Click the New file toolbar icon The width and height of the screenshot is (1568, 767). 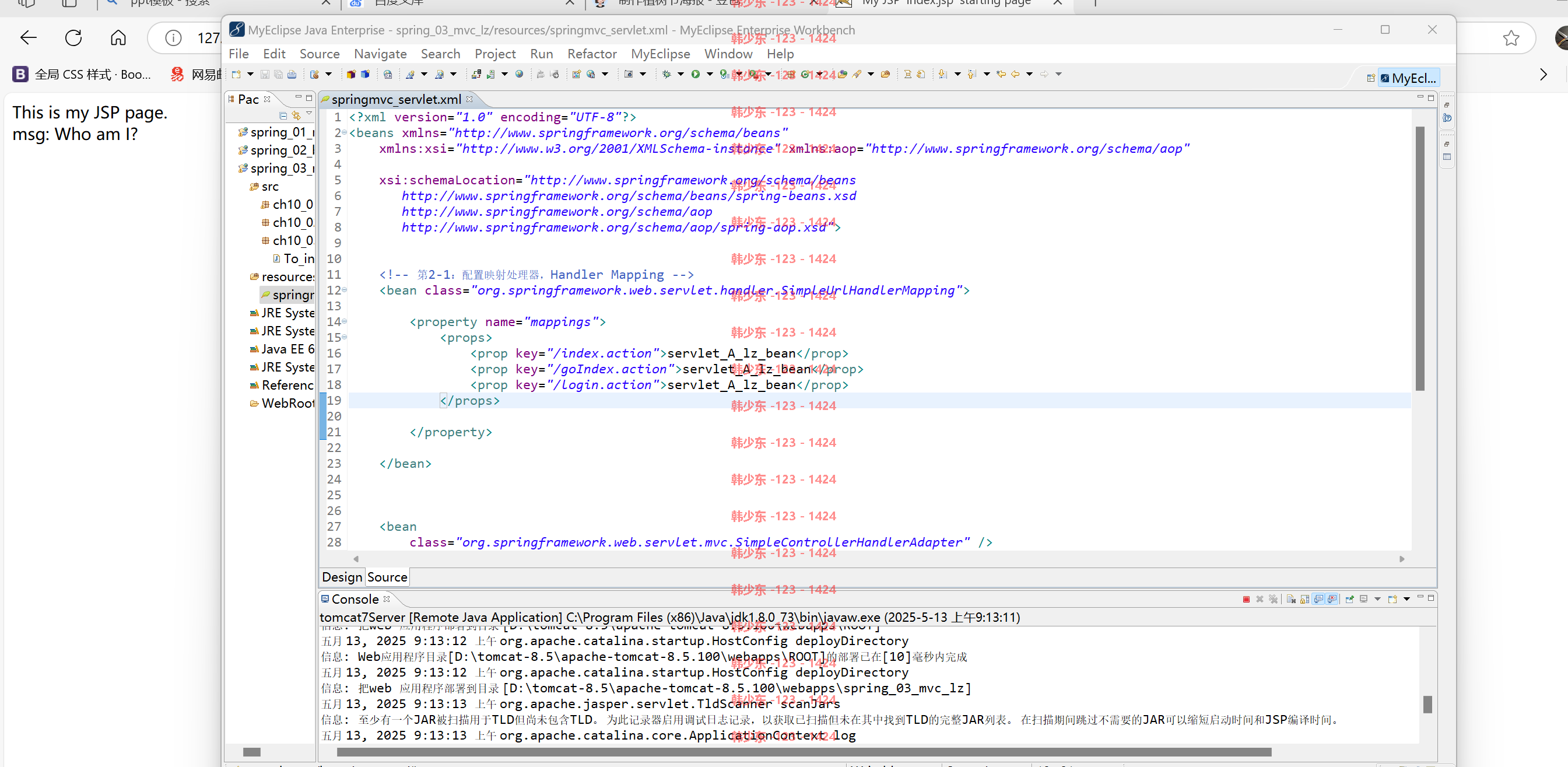click(x=236, y=74)
